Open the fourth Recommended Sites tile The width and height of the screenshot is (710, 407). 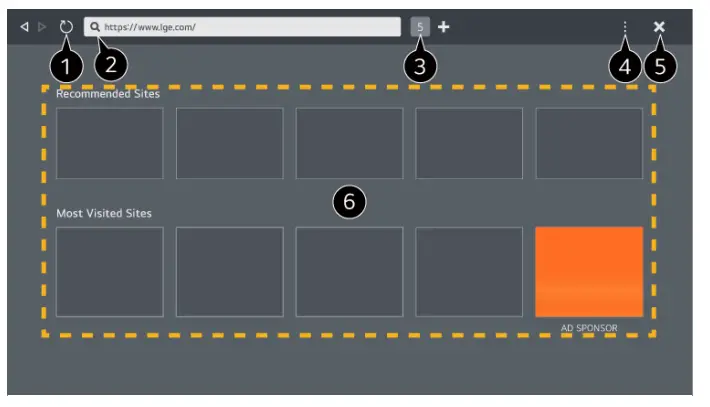point(469,143)
